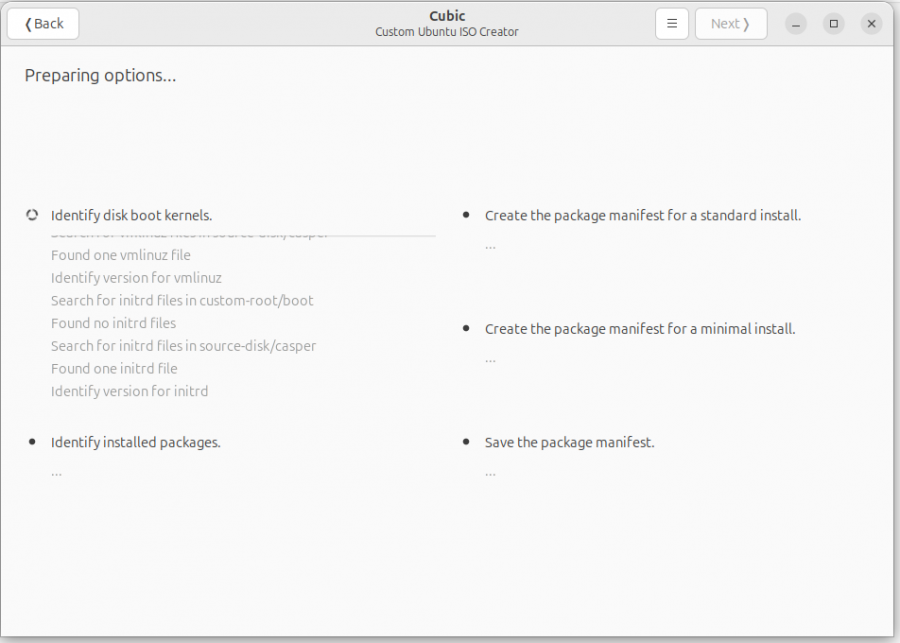Close the Cubic window
This screenshot has height=643, width=900.
pyautogui.click(x=871, y=24)
